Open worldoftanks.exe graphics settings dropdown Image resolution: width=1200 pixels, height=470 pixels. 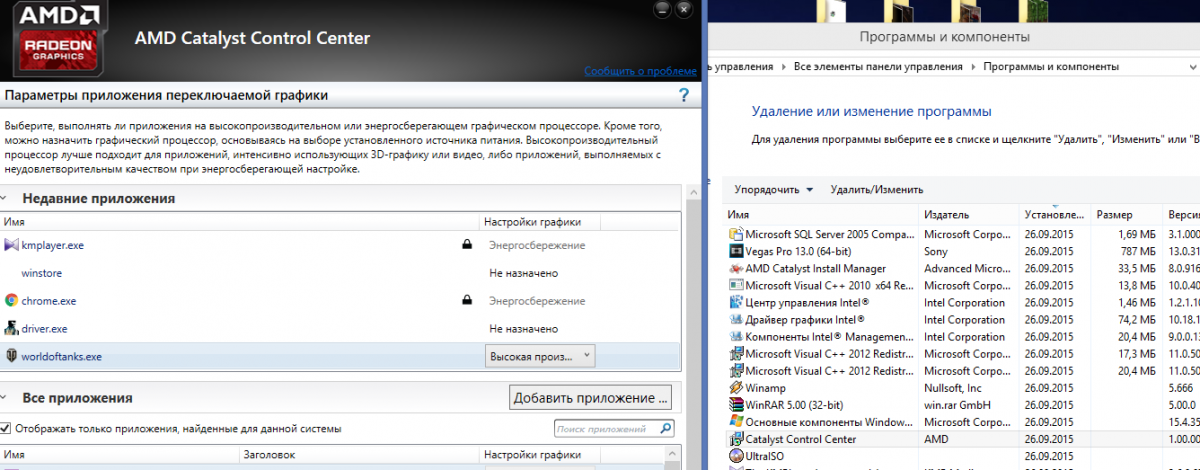pos(540,356)
